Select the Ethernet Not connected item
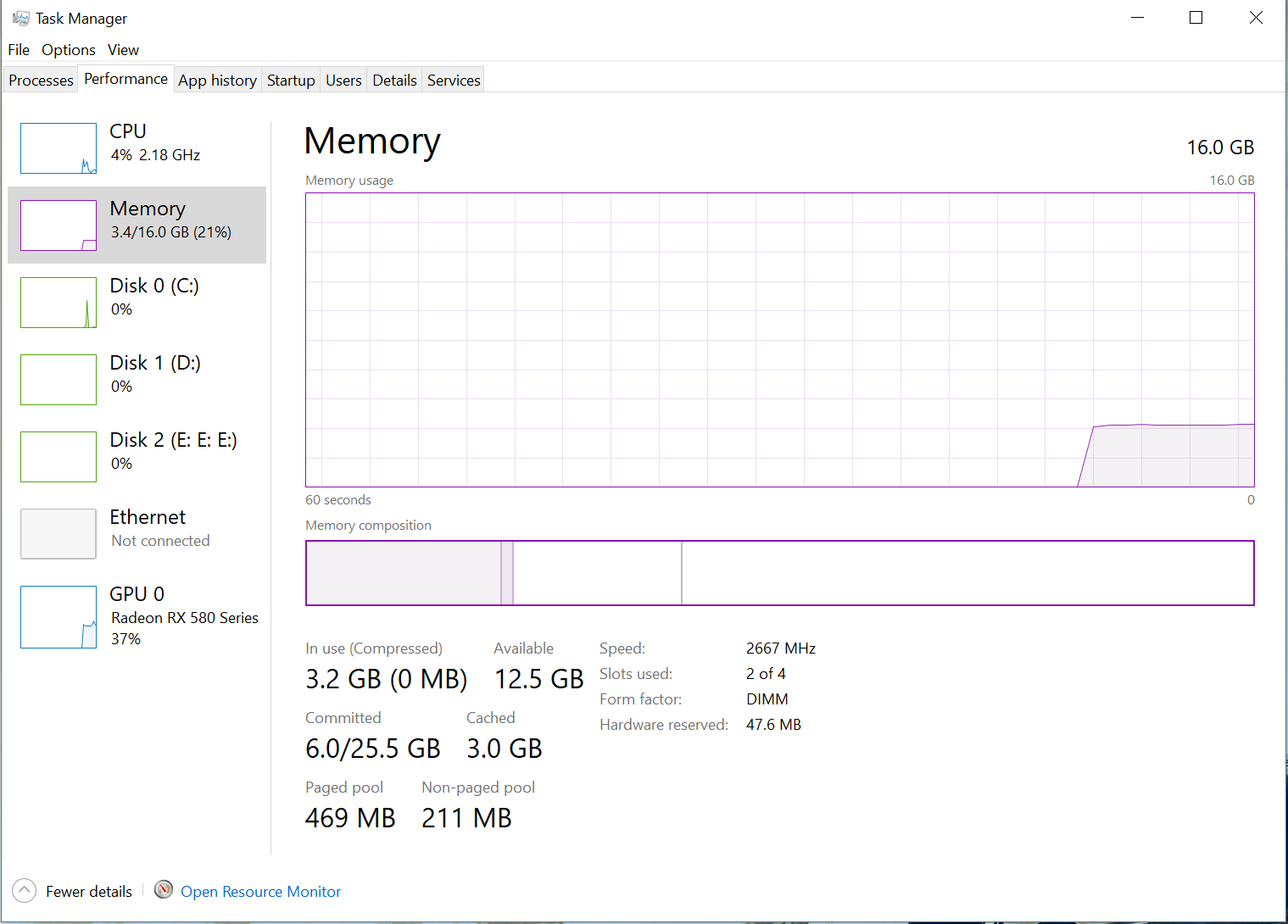The height and width of the screenshot is (924, 1288). pos(59,534)
